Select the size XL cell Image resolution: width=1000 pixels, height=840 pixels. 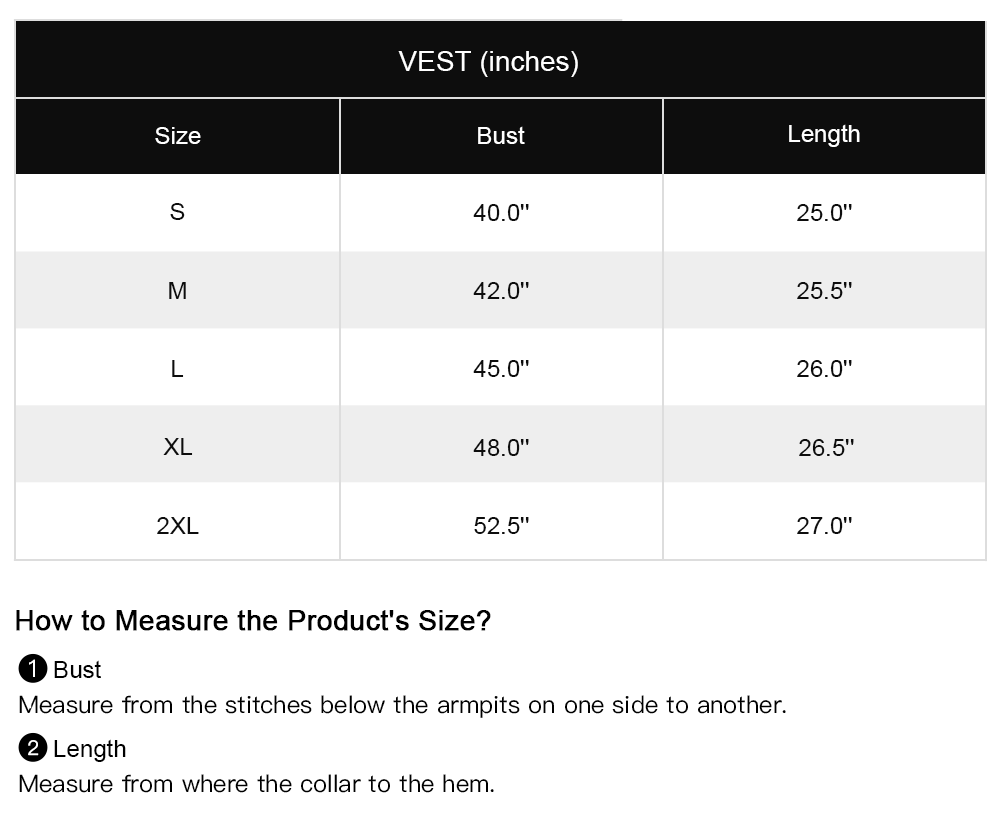click(177, 446)
